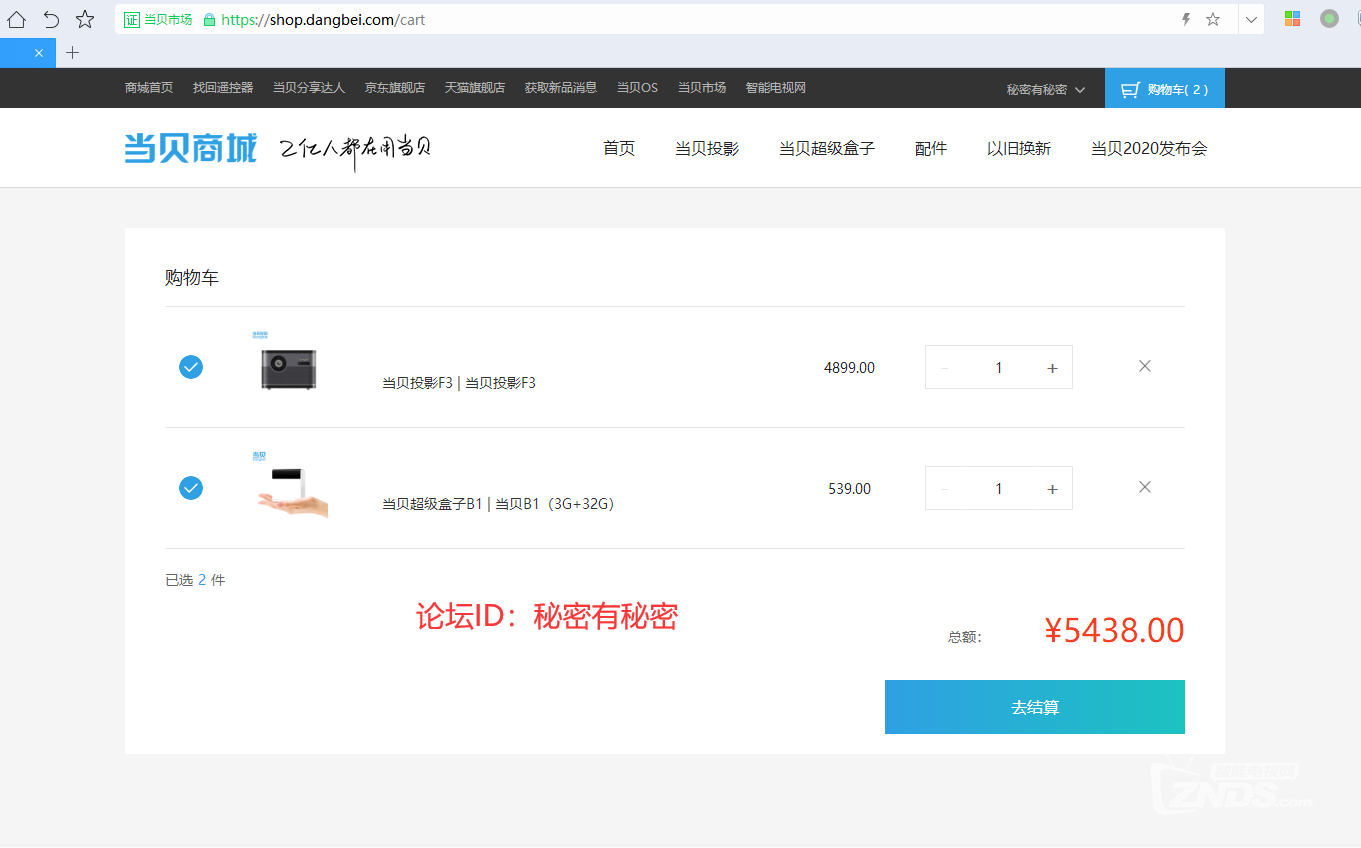
Task: Click the favorite star inside address bar
Action: pyautogui.click(x=1213, y=19)
